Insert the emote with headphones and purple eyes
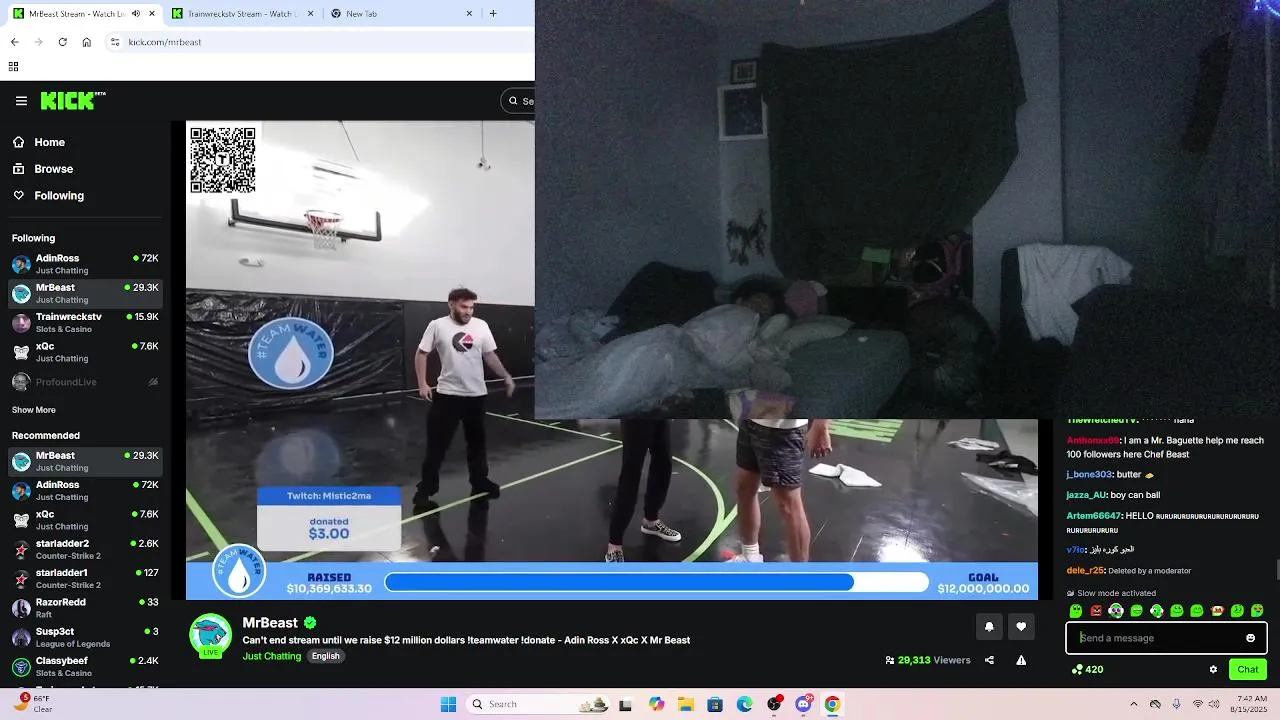 pos(1116,611)
